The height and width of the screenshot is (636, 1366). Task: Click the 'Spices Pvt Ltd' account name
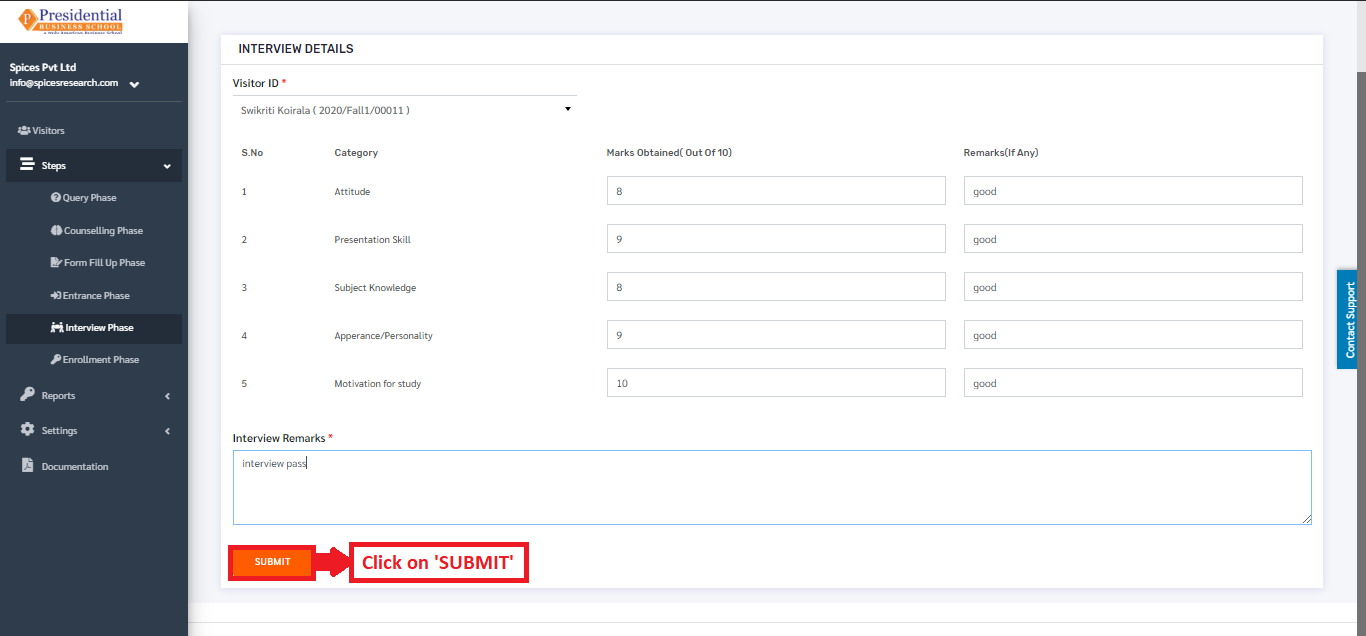pos(43,68)
